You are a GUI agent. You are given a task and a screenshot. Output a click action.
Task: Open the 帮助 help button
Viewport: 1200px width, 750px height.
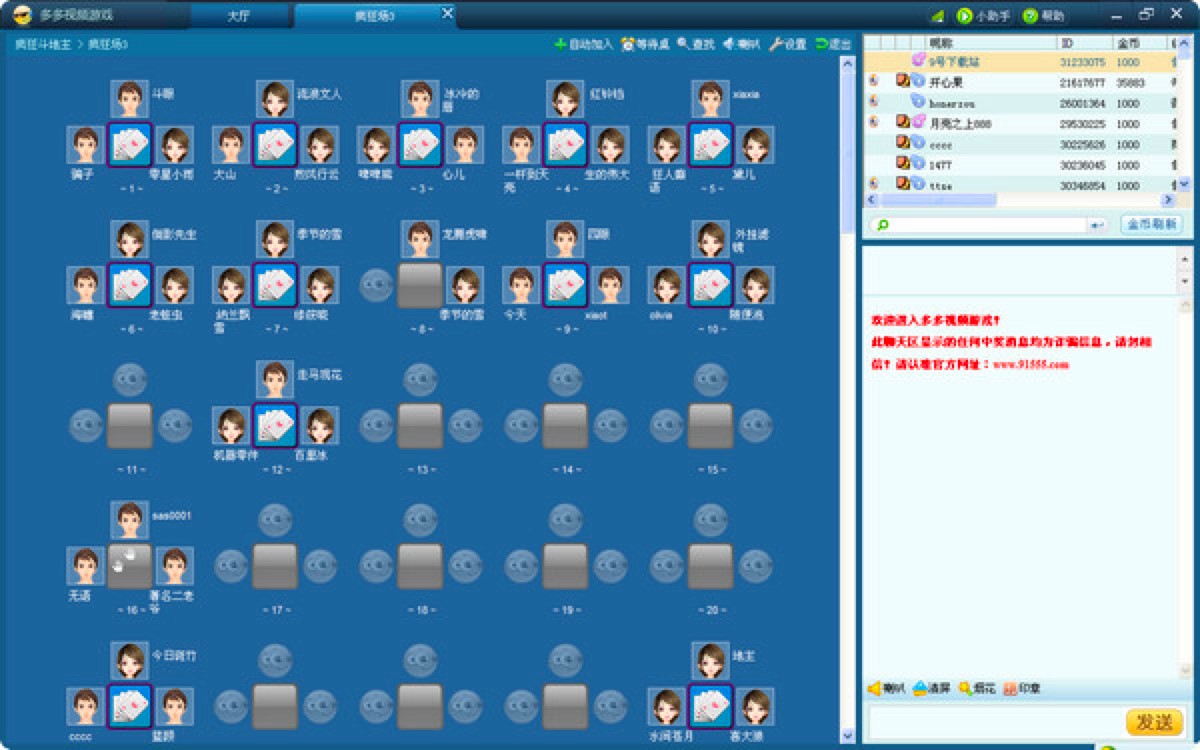tap(1044, 16)
